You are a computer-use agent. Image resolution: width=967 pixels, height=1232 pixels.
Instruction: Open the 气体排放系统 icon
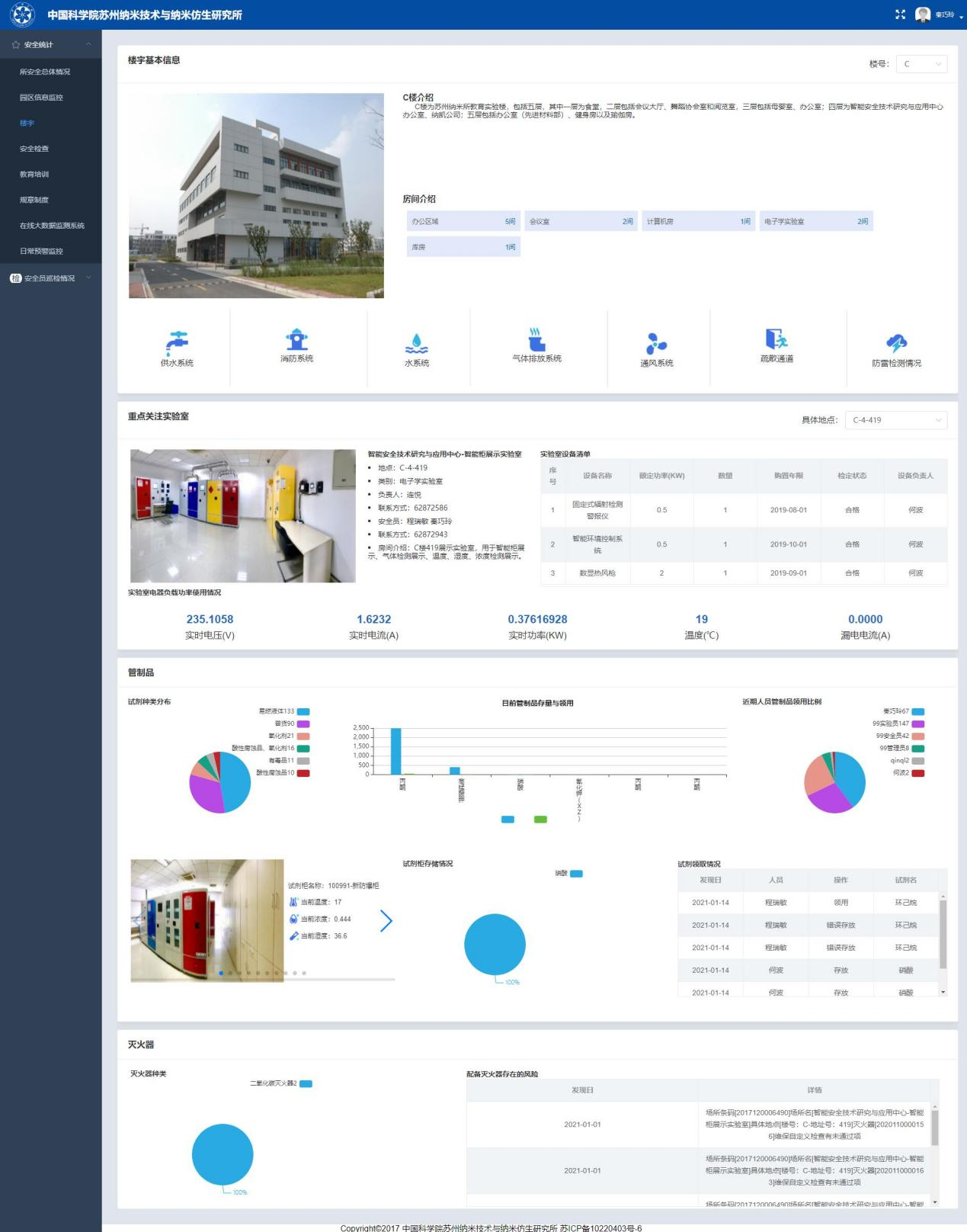pyautogui.click(x=536, y=339)
